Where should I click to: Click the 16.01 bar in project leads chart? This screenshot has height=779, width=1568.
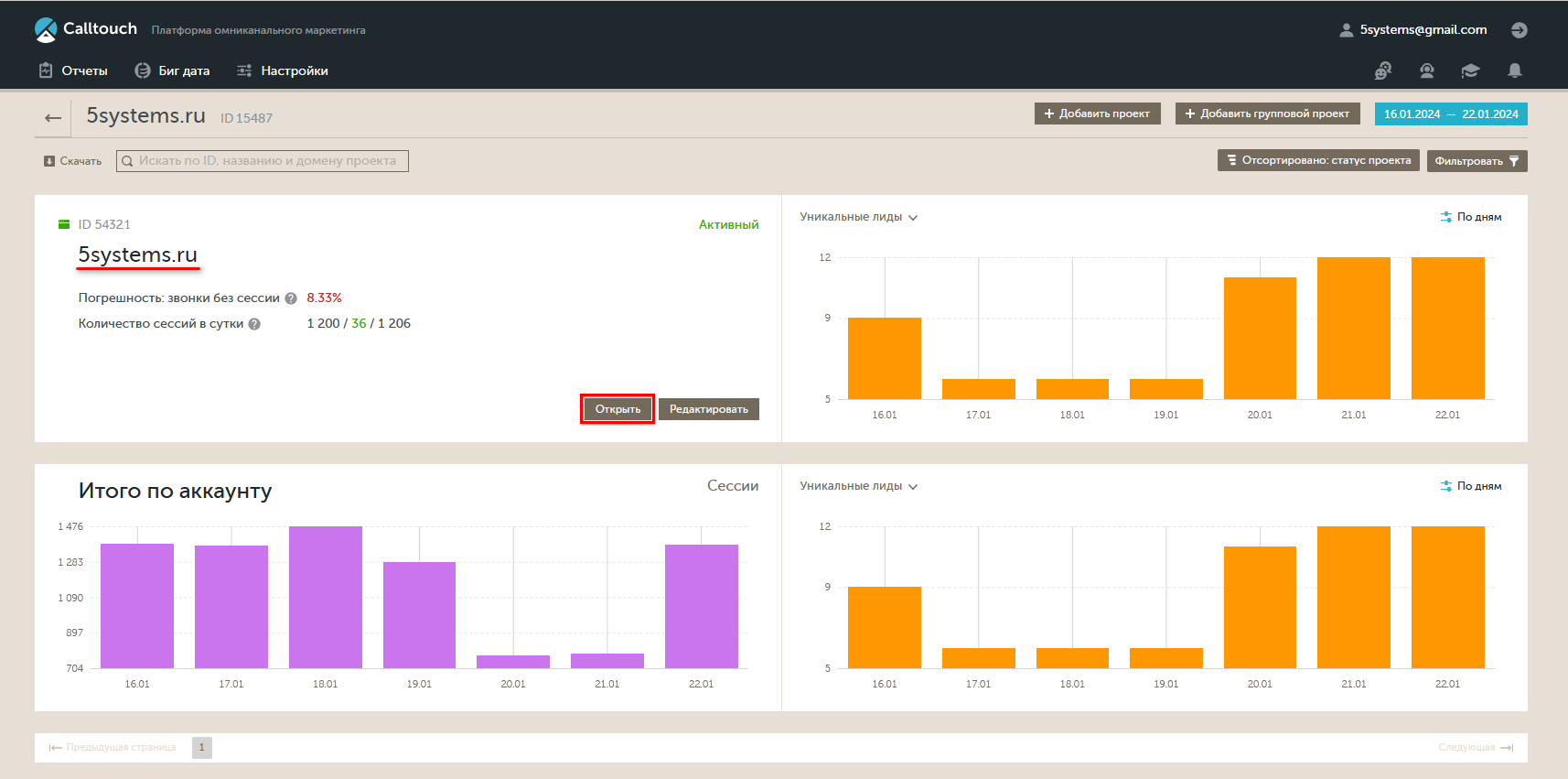[x=885, y=358]
